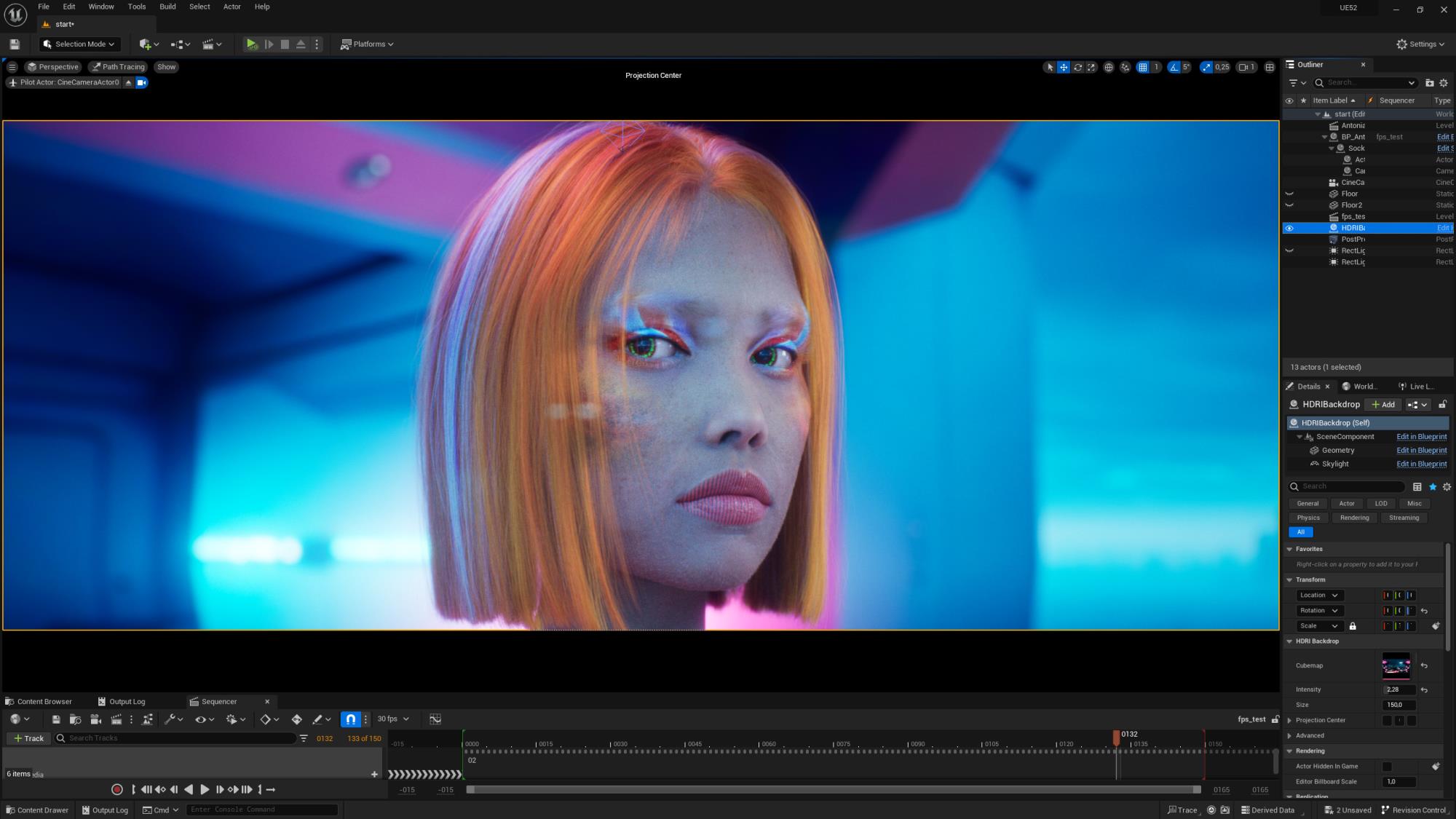
Task: Open the Build menu
Action: (x=167, y=7)
